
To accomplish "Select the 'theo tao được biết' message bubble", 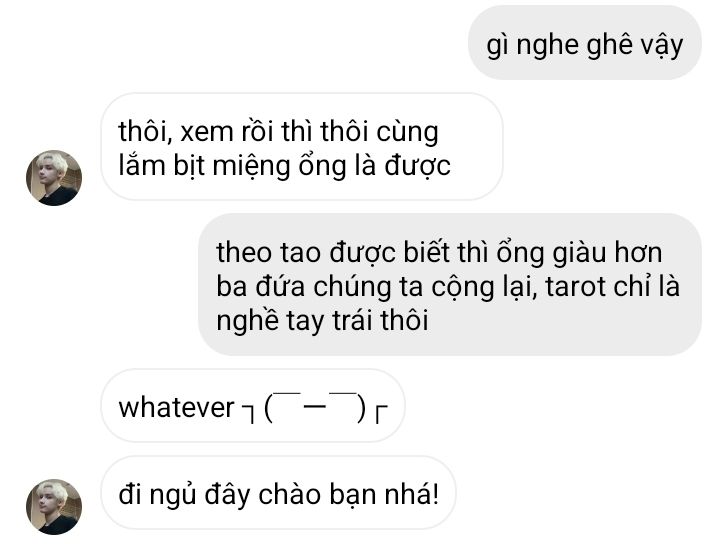I will click(x=450, y=284).
